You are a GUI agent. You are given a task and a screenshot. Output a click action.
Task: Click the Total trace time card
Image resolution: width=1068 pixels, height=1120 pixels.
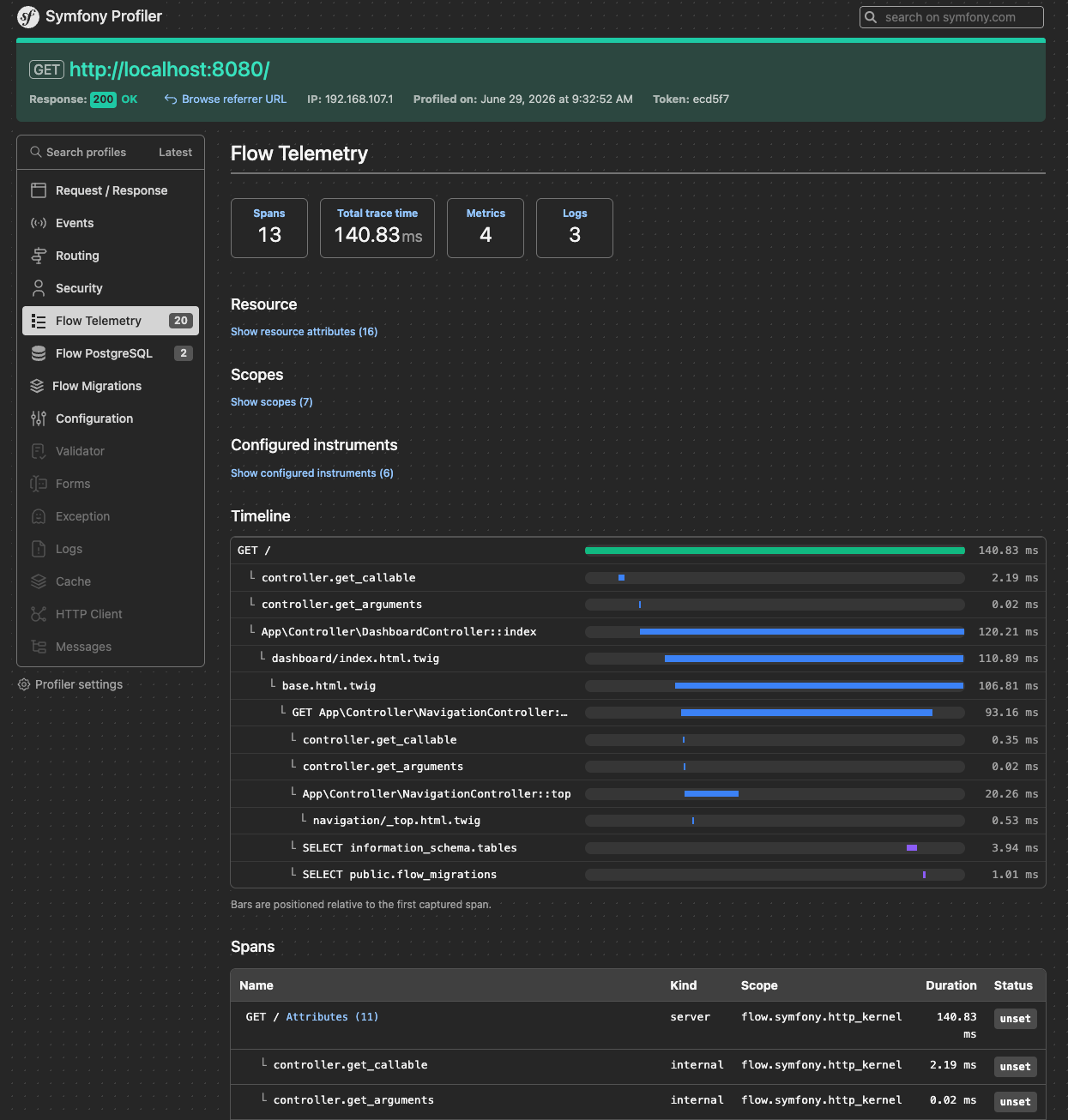tap(377, 228)
